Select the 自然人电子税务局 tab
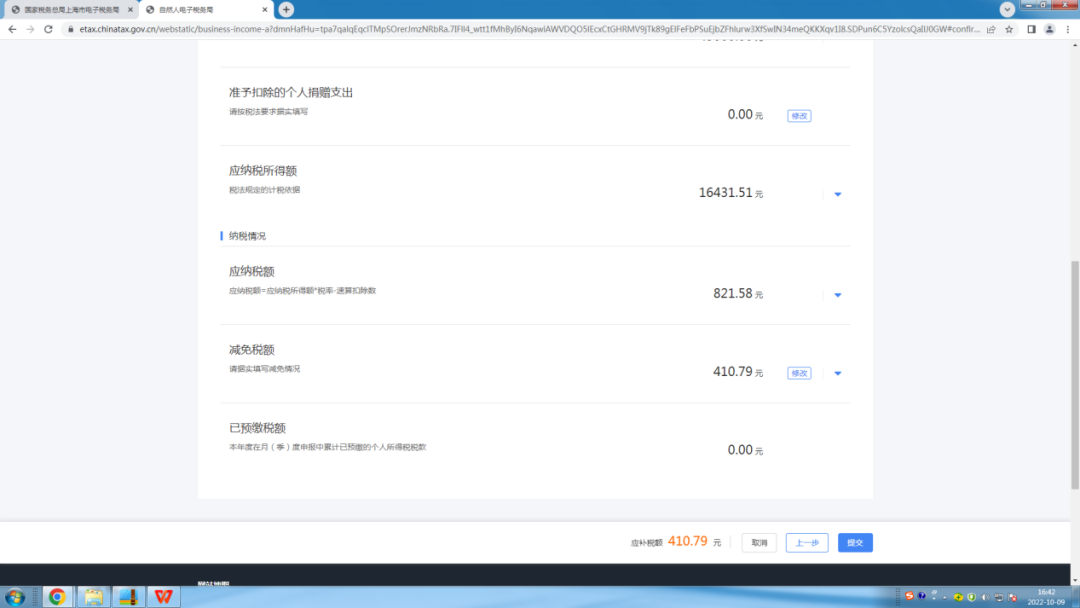Image resolution: width=1080 pixels, height=608 pixels. click(206, 10)
